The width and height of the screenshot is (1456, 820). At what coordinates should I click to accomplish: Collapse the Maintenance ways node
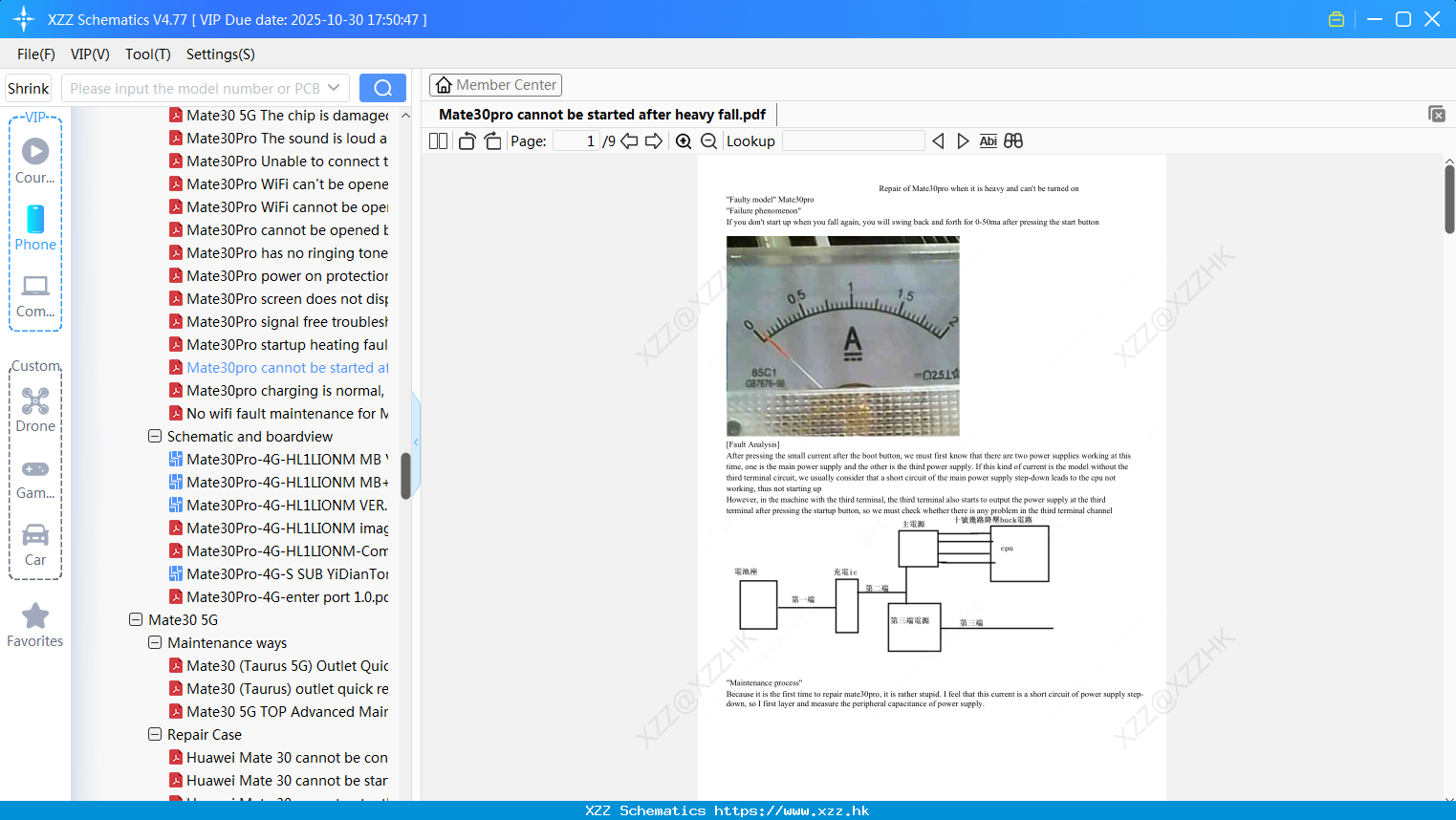click(155, 642)
